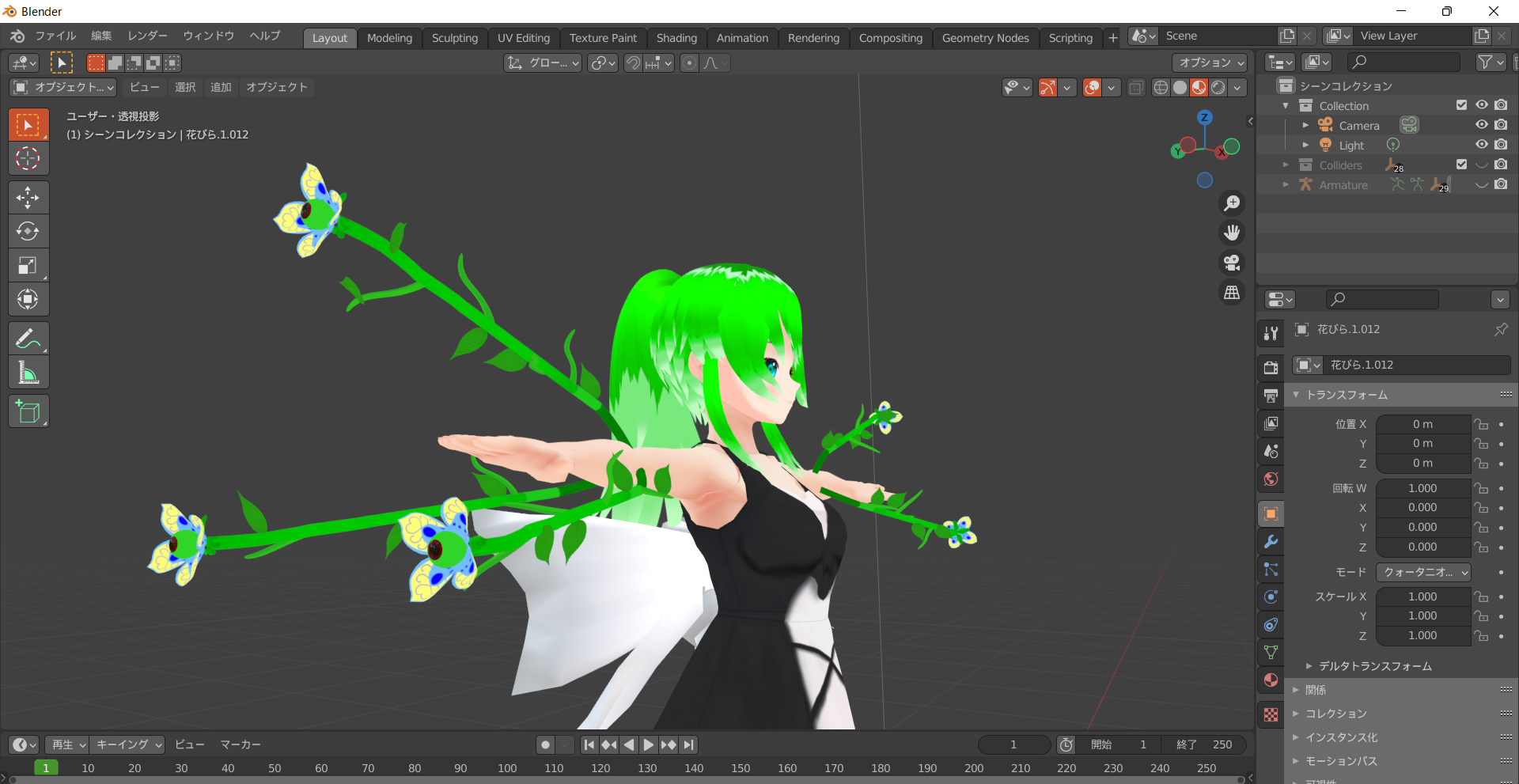Toggle Light visibility eye icon

1481,145
